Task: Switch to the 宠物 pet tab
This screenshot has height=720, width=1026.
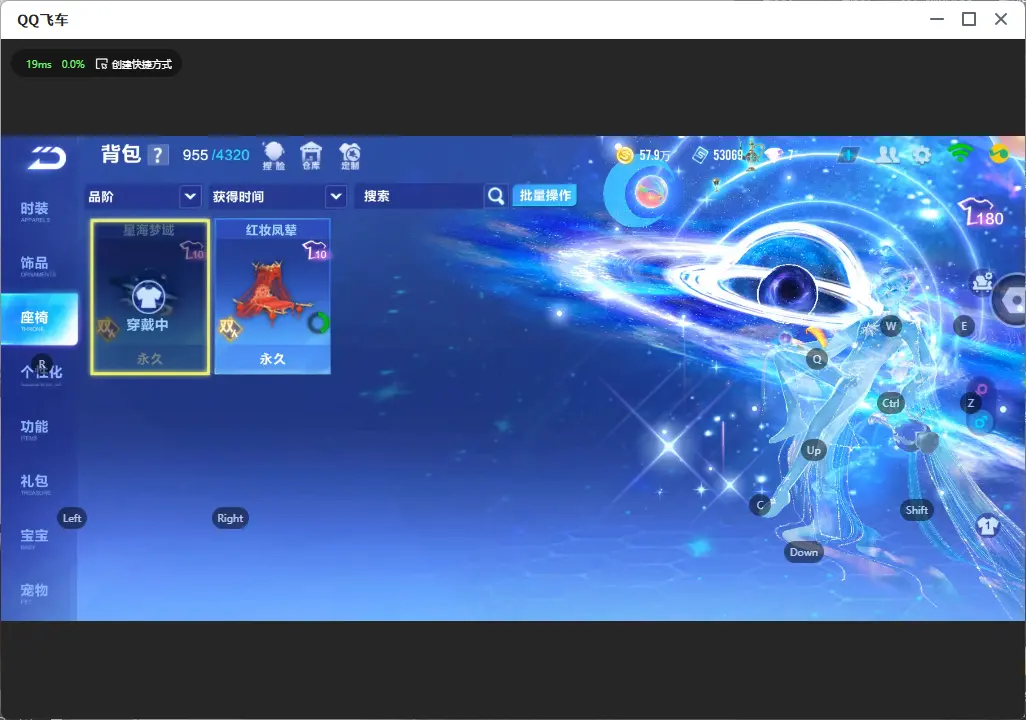Action: 34,592
